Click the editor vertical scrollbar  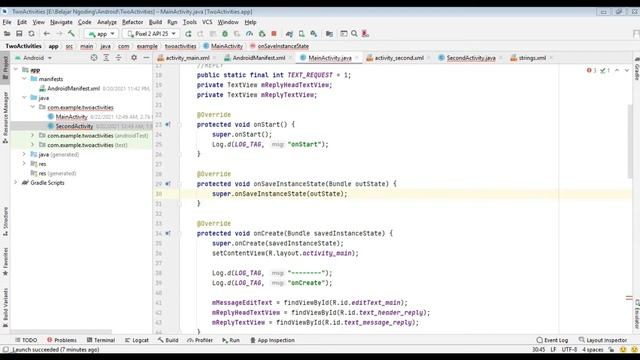click(629, 141)
